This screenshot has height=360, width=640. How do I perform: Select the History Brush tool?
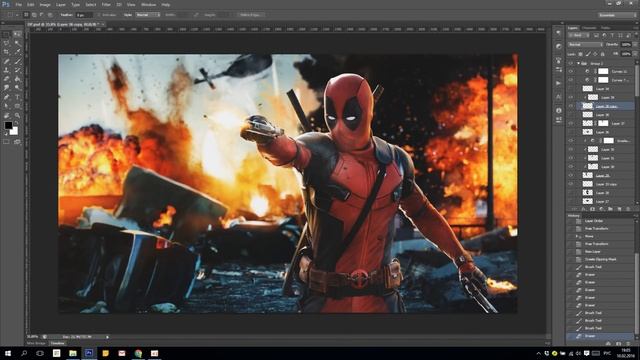tap(17, 70)
